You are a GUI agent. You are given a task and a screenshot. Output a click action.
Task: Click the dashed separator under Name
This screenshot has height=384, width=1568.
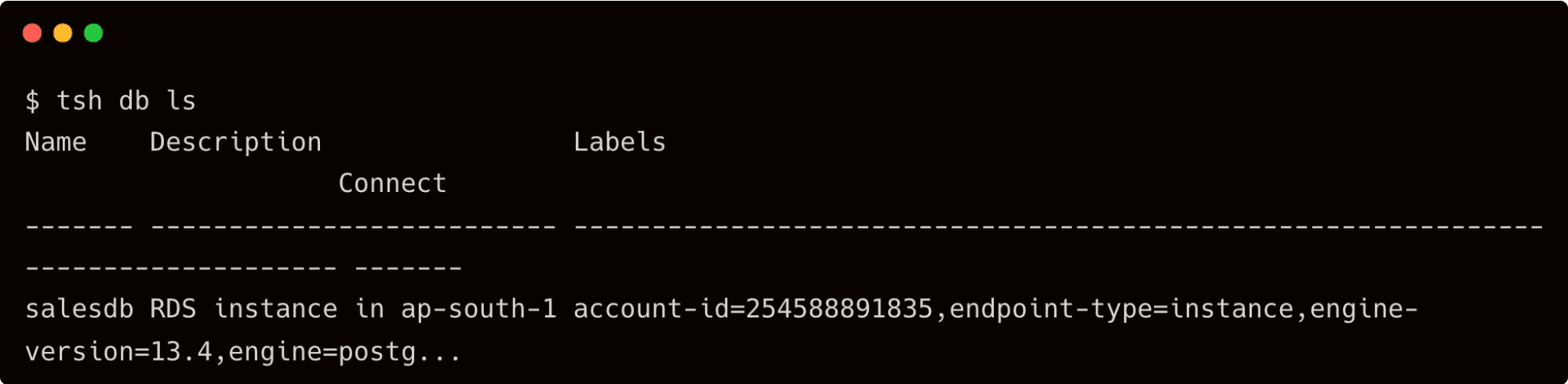[79, 226]
